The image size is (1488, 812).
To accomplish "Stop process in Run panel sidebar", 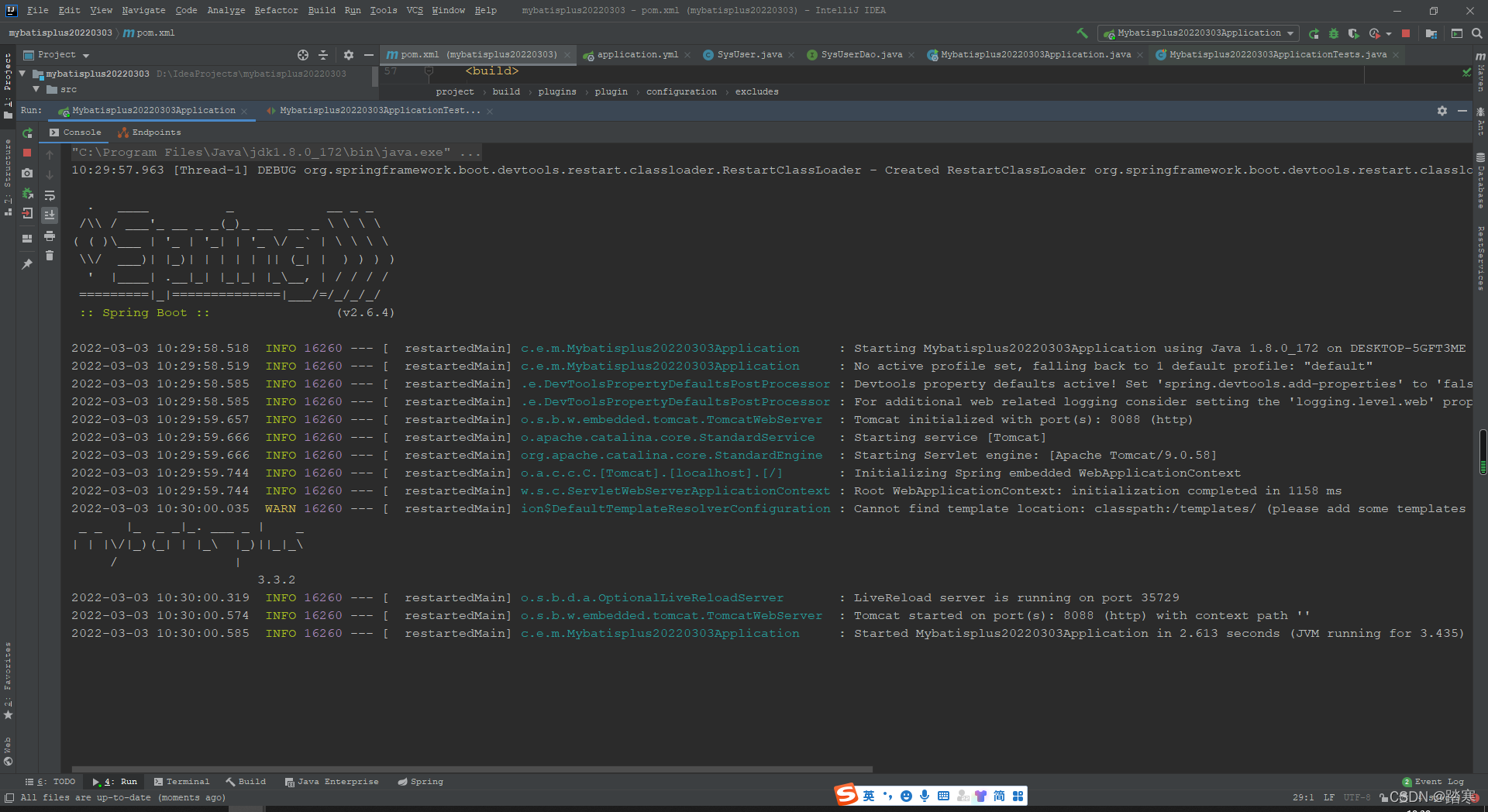I will pyautogui.click(x=28, y=153).
